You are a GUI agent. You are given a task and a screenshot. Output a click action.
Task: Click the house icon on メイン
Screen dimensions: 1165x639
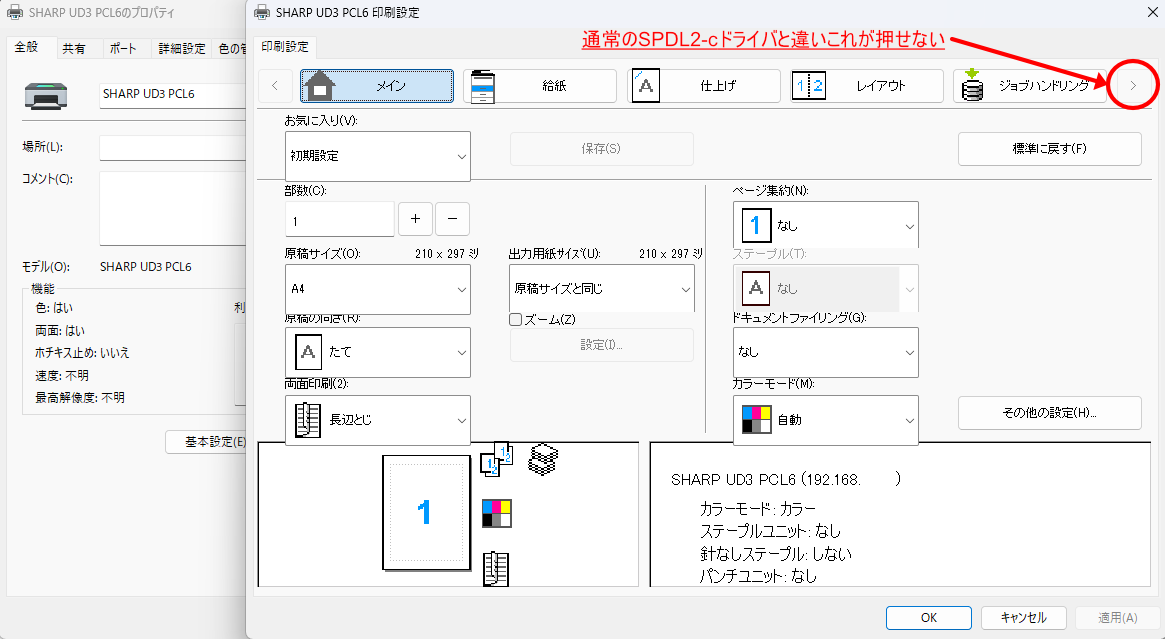(320, 85)
